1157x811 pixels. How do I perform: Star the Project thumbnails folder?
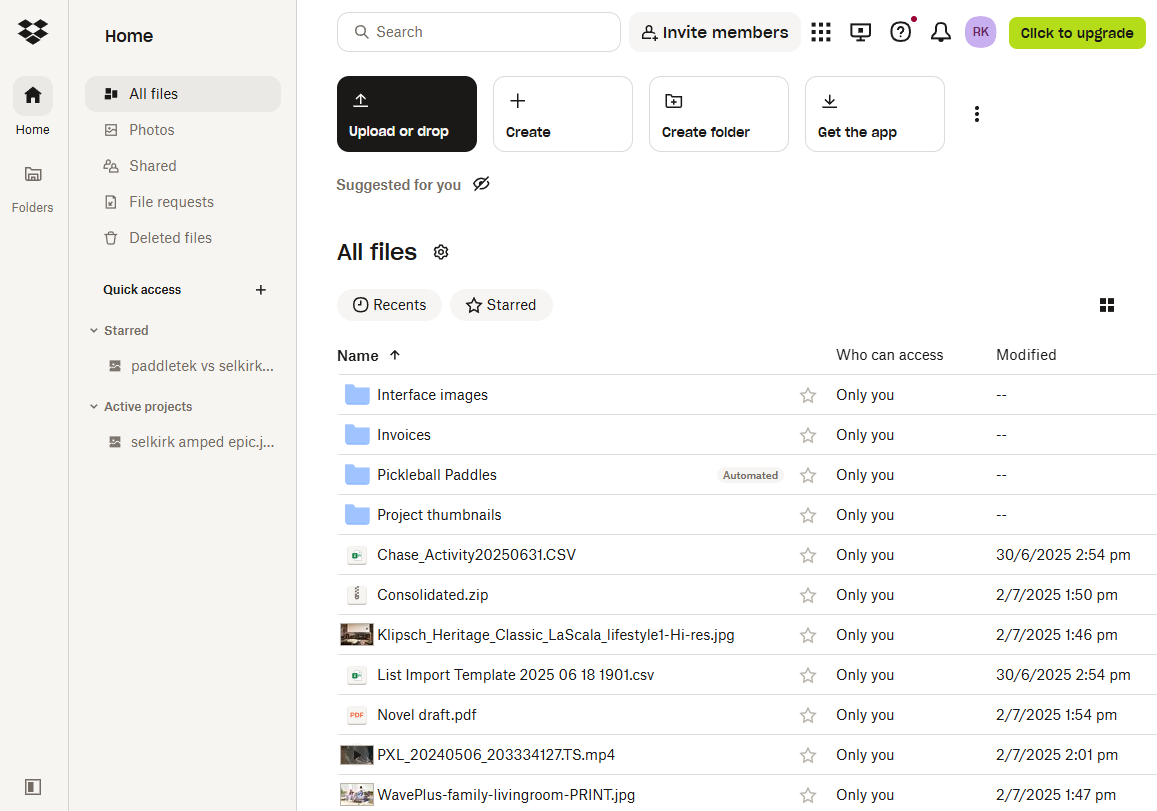(x=808, y=515)
